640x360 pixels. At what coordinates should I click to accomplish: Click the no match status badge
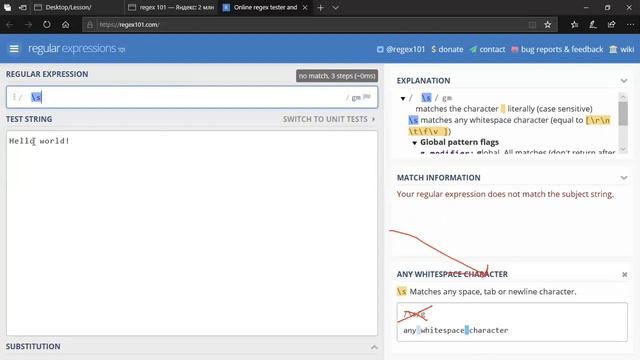(x=337, y=76)
